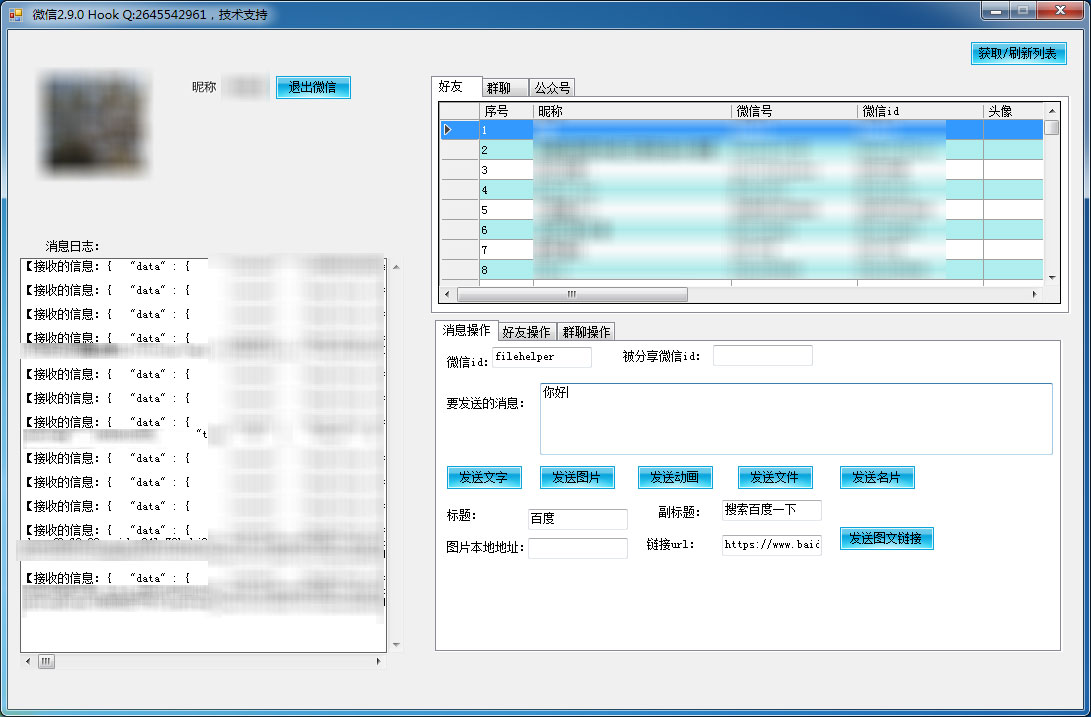The height and width of the screenshot is (717, 1091).
Task: Click the 微信号 column header
Action: pos(794,111)
